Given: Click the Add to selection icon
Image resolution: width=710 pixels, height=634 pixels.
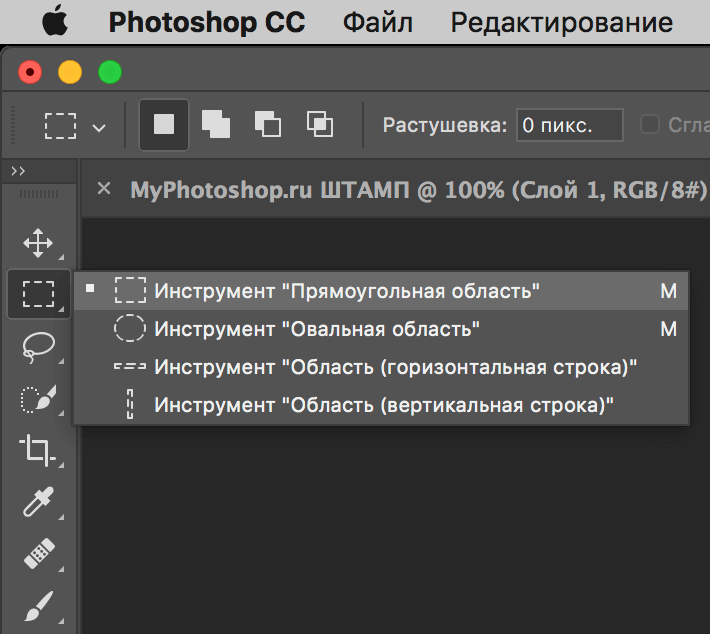Looking at the screenshot, I should pos(216,124).
